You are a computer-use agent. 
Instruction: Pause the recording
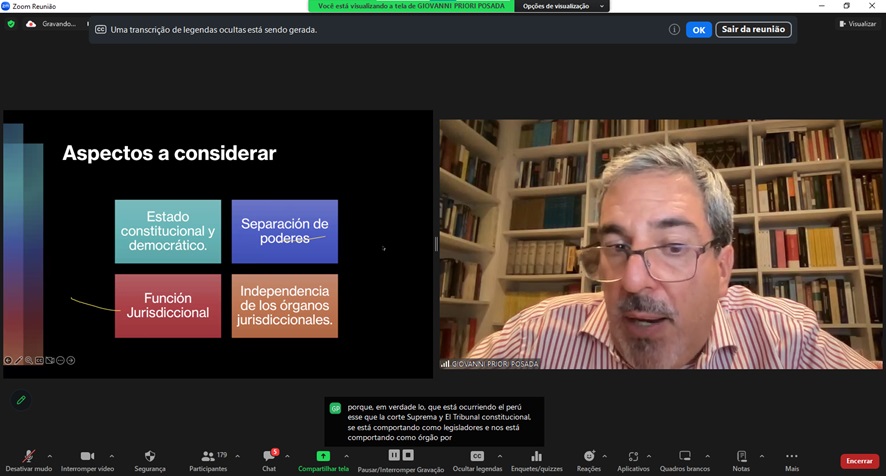(x=394, y=455)
